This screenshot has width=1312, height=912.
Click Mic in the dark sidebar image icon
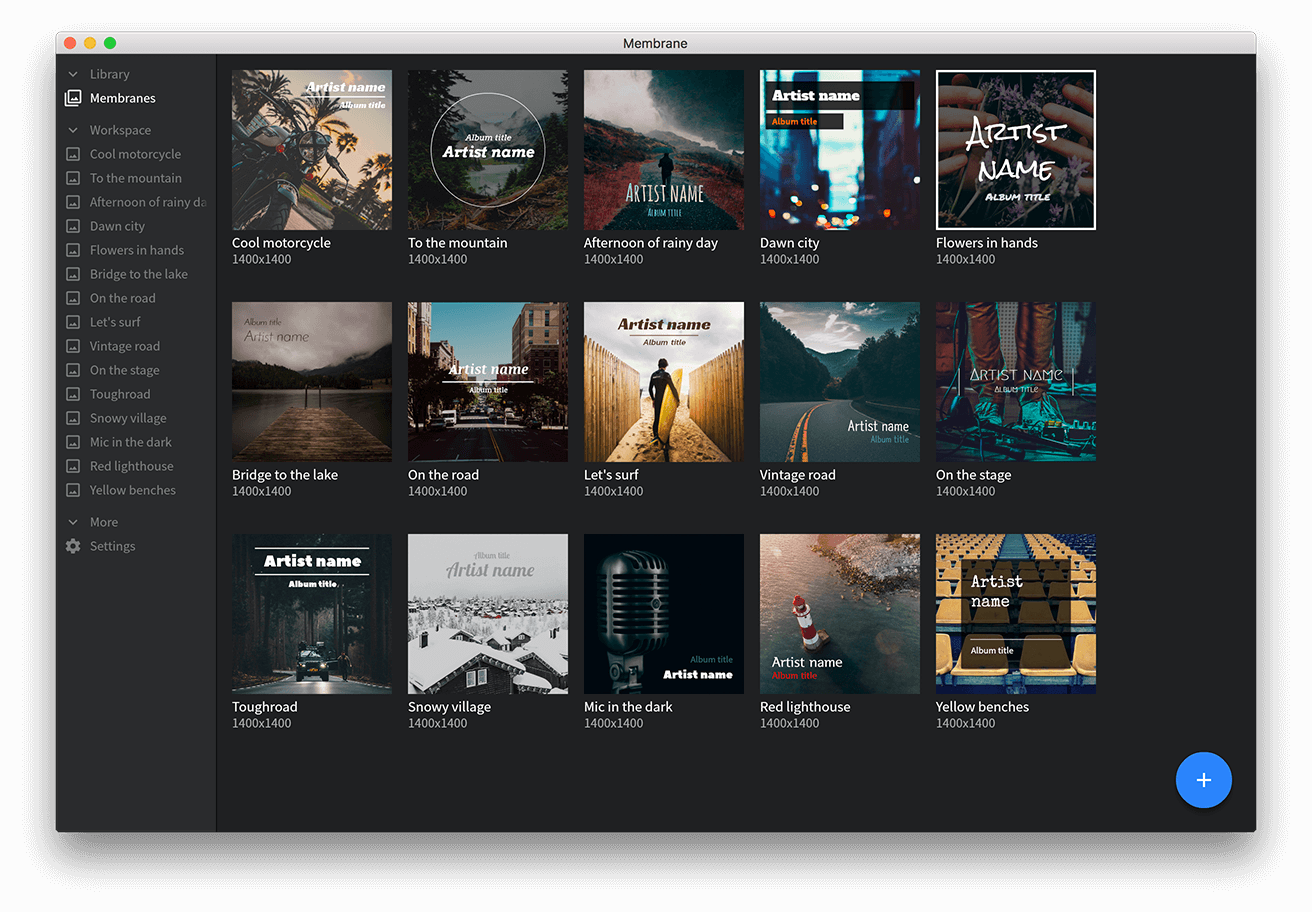point(73,442)
